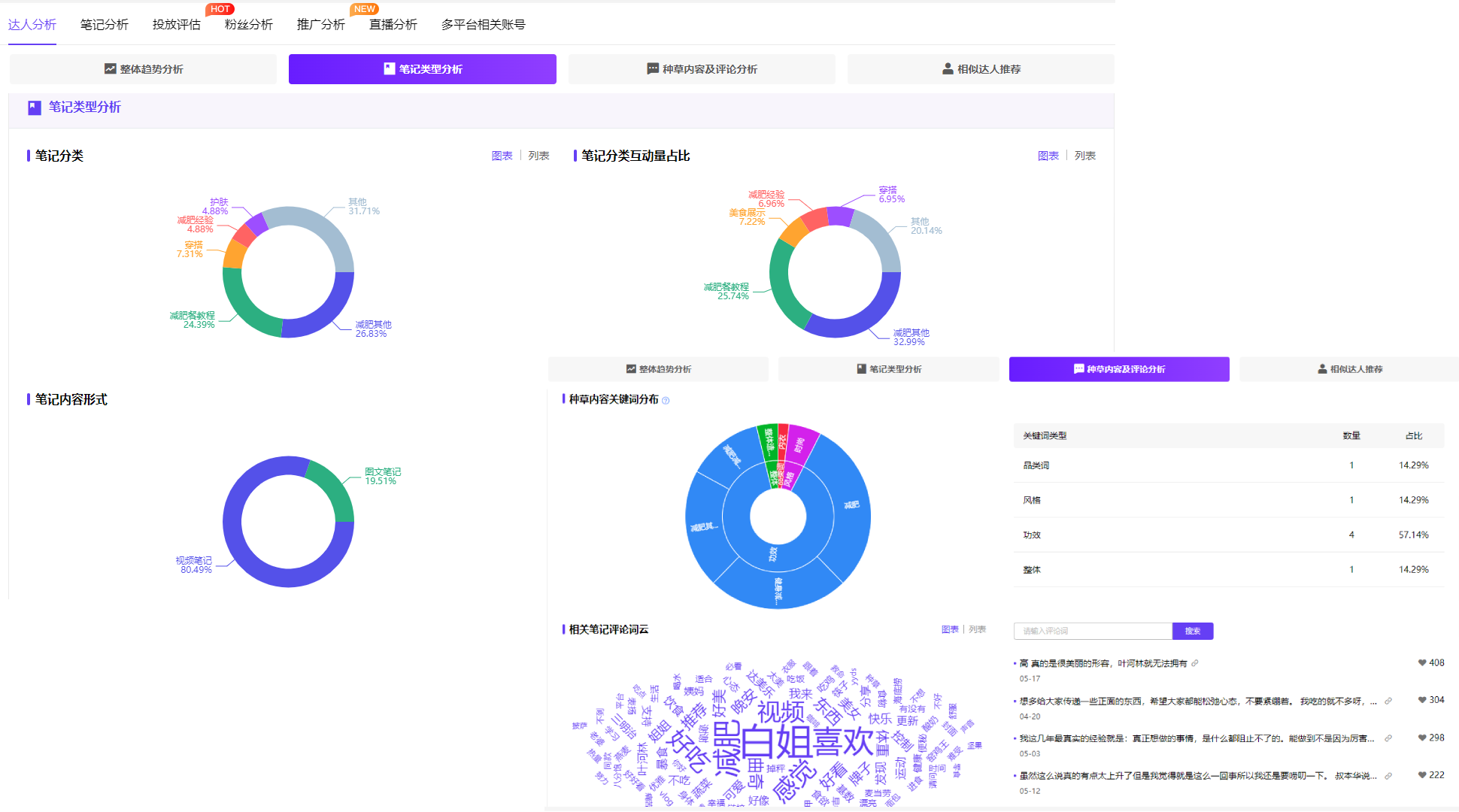Click the 其他 31.71% label

pyautogui.click(x=364, y=207)
